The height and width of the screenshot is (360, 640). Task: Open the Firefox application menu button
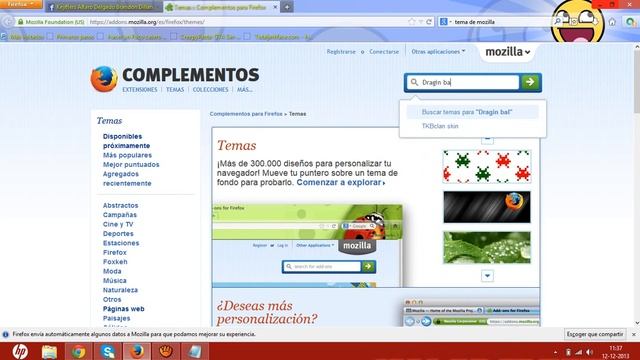click(x=20, y=4)
